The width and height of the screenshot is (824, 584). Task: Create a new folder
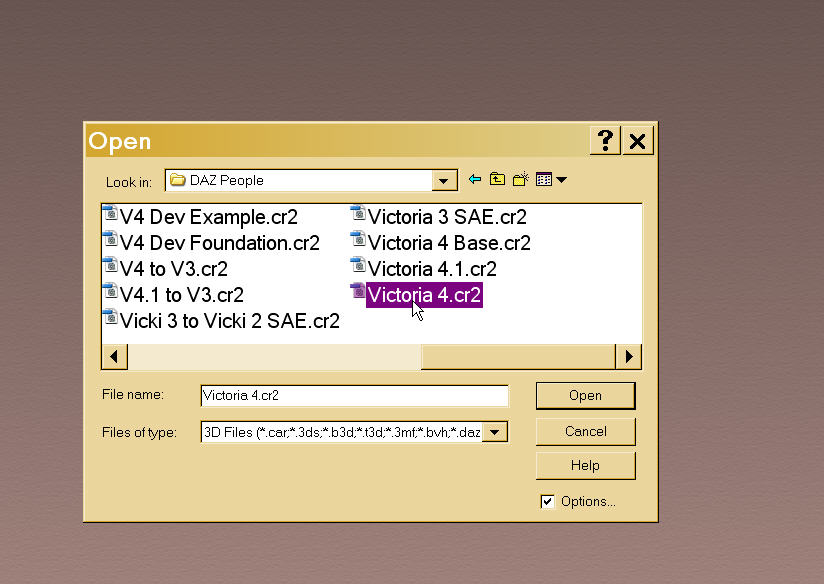[520, 180]
